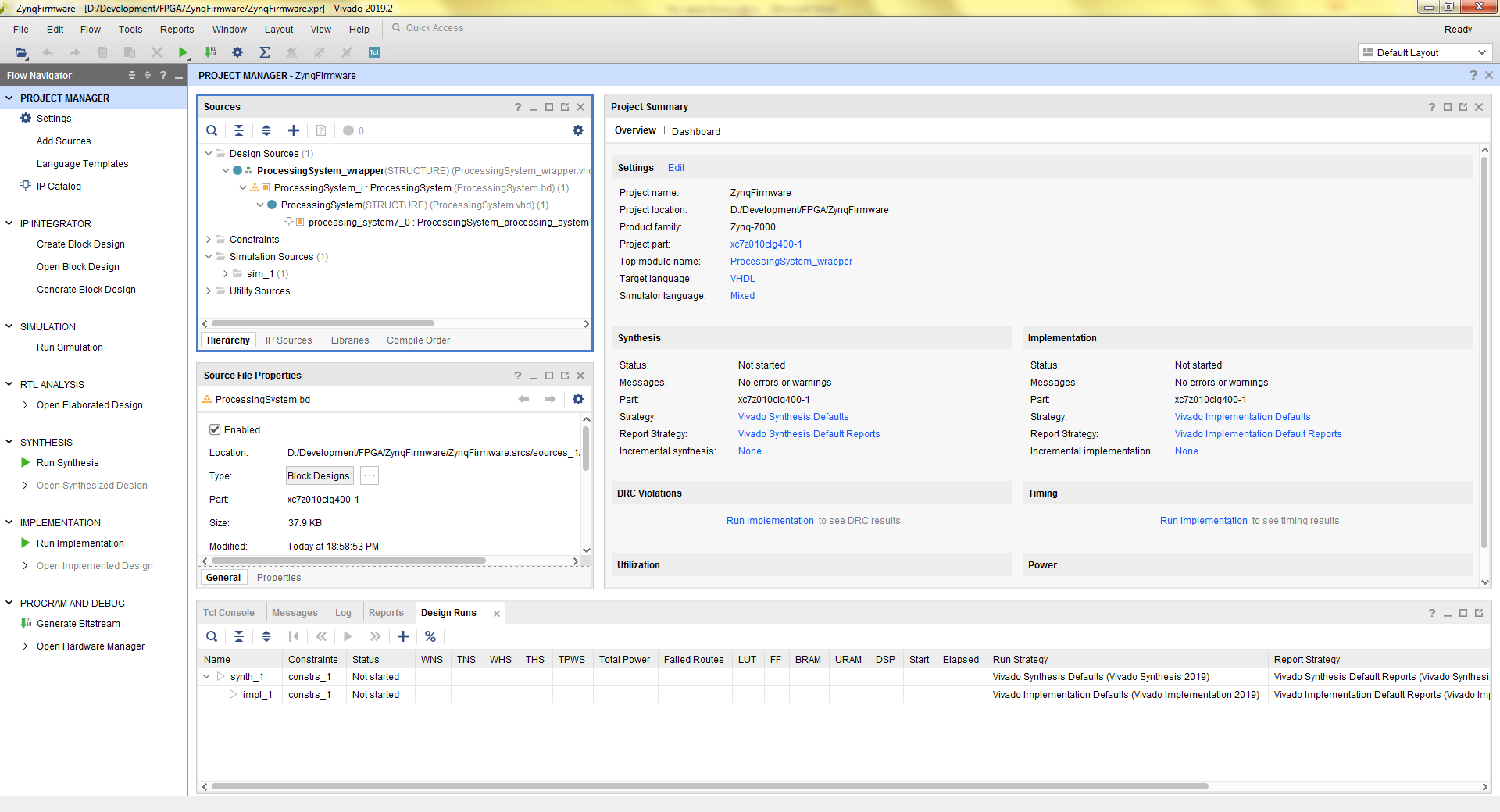This screenshot has height=812, width=1500.
Task: Open Properties tab in Source File Properties
Action: coord(279,577)
